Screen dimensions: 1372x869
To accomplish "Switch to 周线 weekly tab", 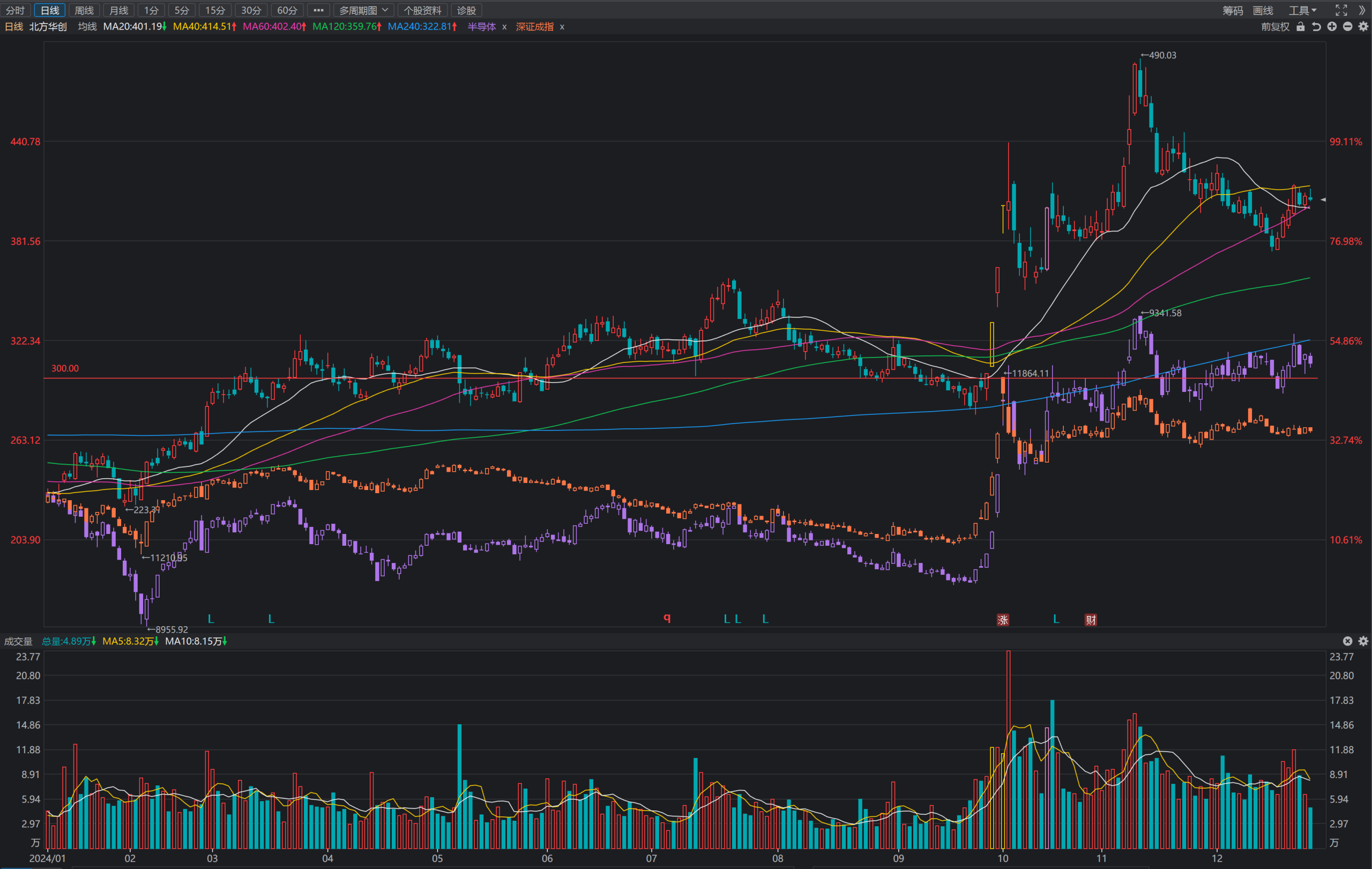I will coord(84,10).
